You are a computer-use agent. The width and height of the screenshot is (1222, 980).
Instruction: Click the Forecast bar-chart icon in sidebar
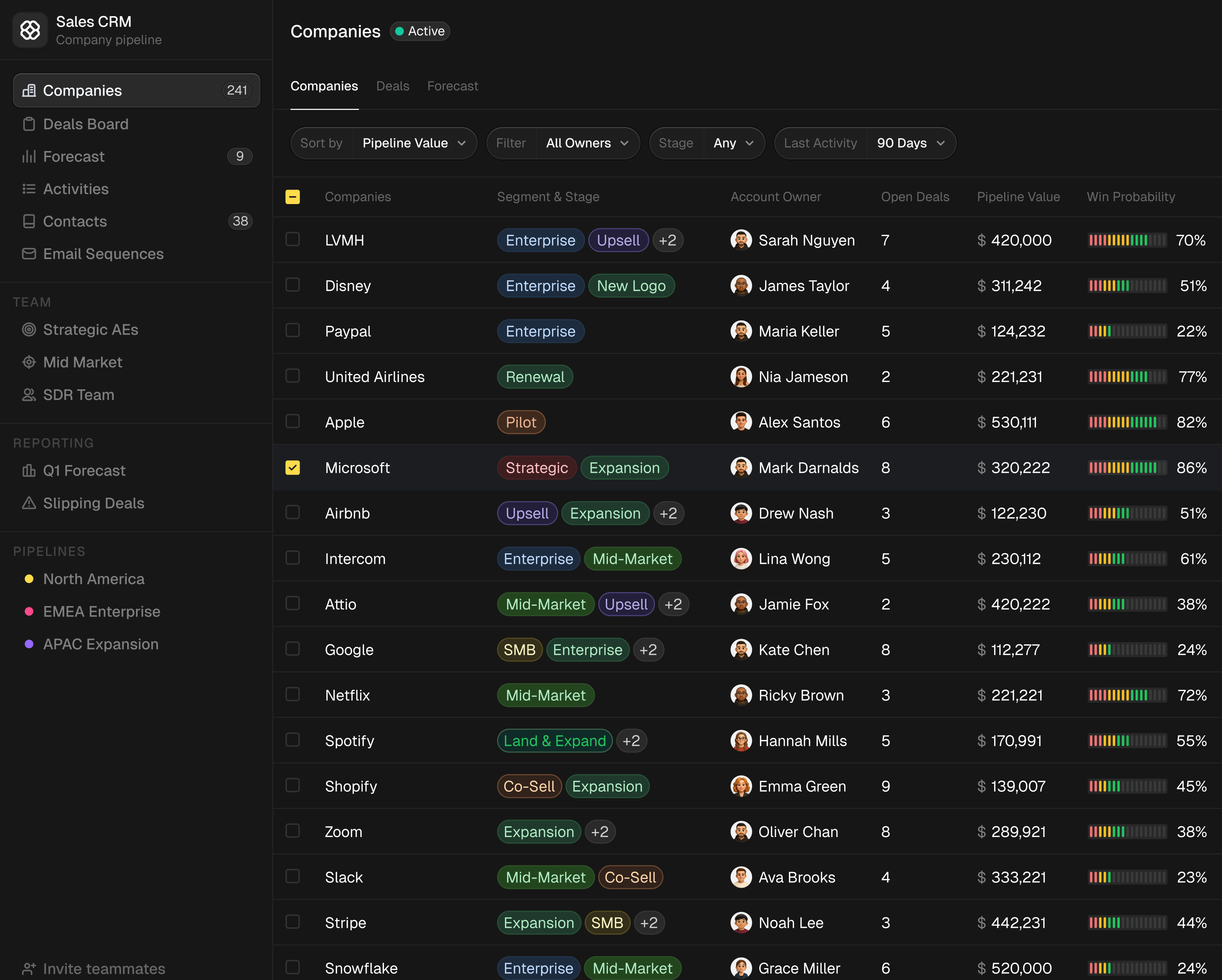coord(29,156)
